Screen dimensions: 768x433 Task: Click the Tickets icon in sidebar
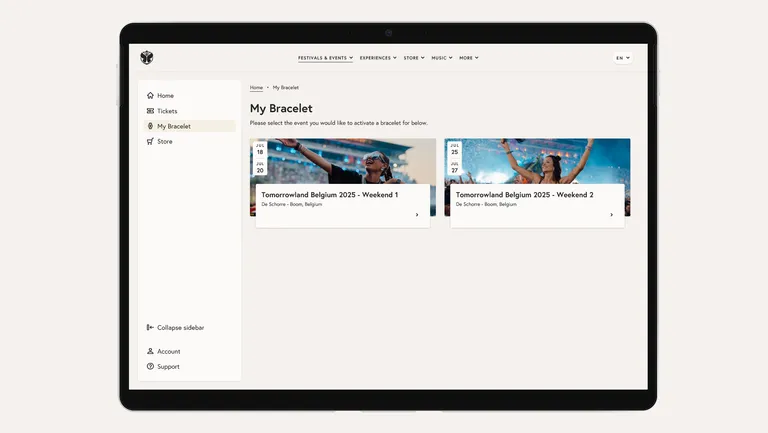tap(150, 111)
